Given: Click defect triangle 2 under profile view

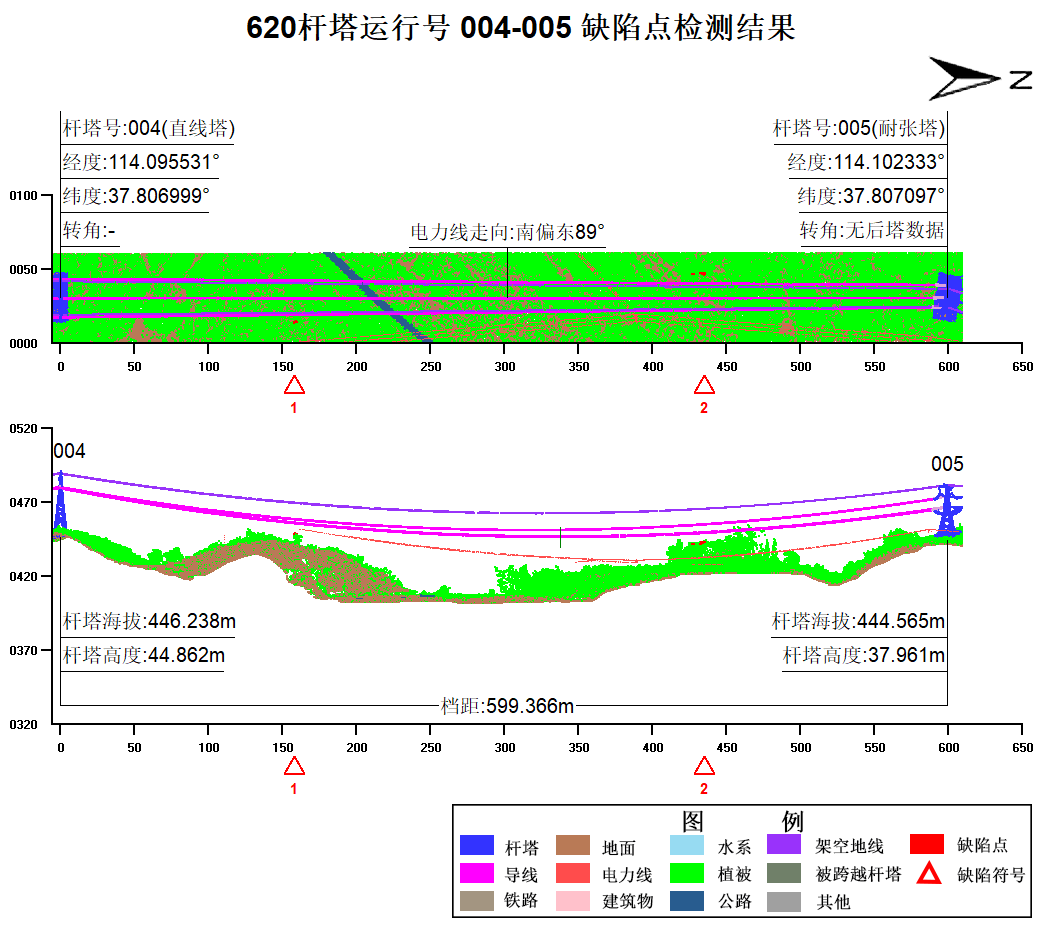Looking at the screenshot, I should pos(704,766).
